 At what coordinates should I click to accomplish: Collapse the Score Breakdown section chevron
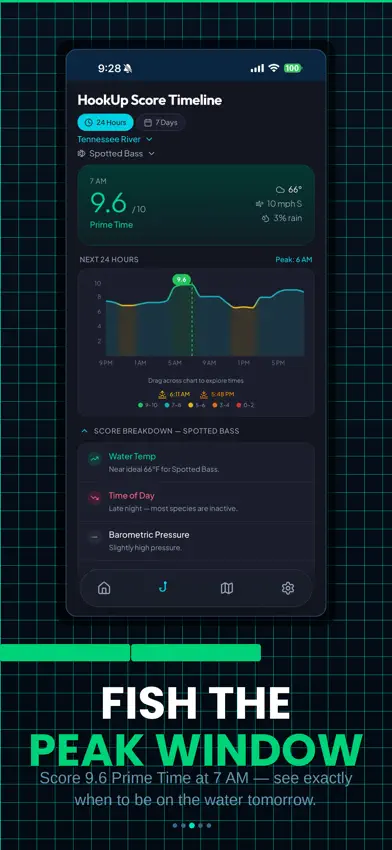[x=84, y=431]
